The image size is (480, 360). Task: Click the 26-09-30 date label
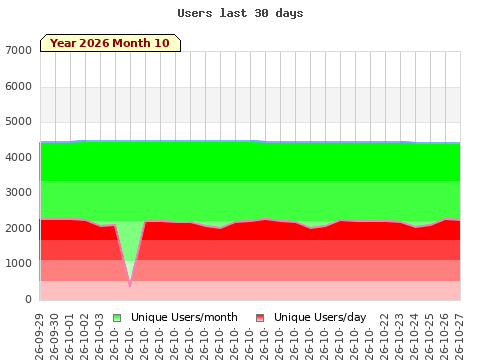tap(54, 337)
